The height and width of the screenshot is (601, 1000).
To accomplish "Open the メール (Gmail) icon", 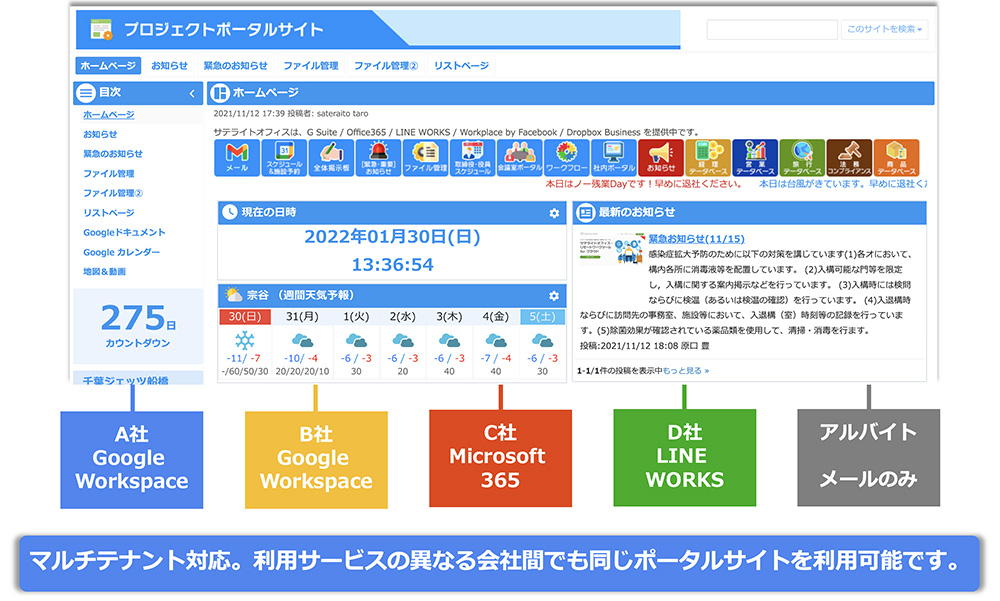I will [237, 158].
